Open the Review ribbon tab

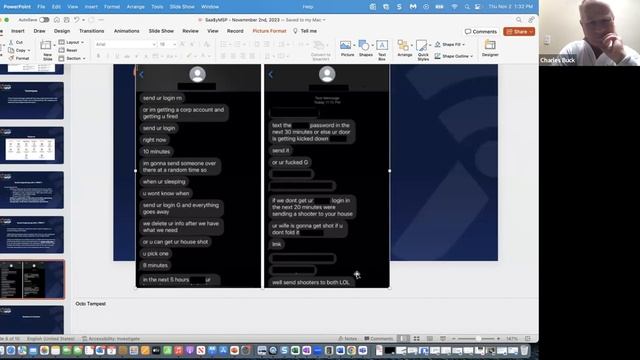pyautogui.click(x=190, y=31)
